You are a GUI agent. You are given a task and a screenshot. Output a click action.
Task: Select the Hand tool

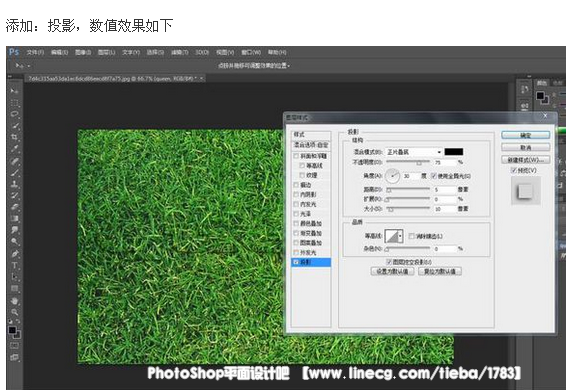pos(14,301)
